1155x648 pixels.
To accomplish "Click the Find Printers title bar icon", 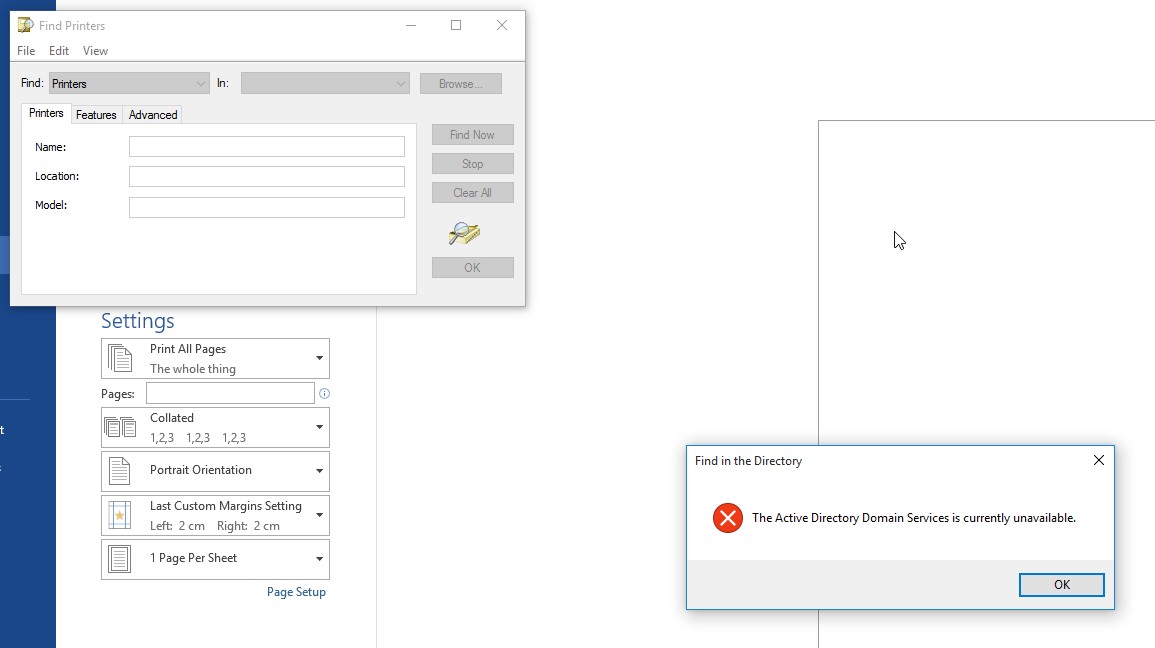I will [x=25, y=25].
